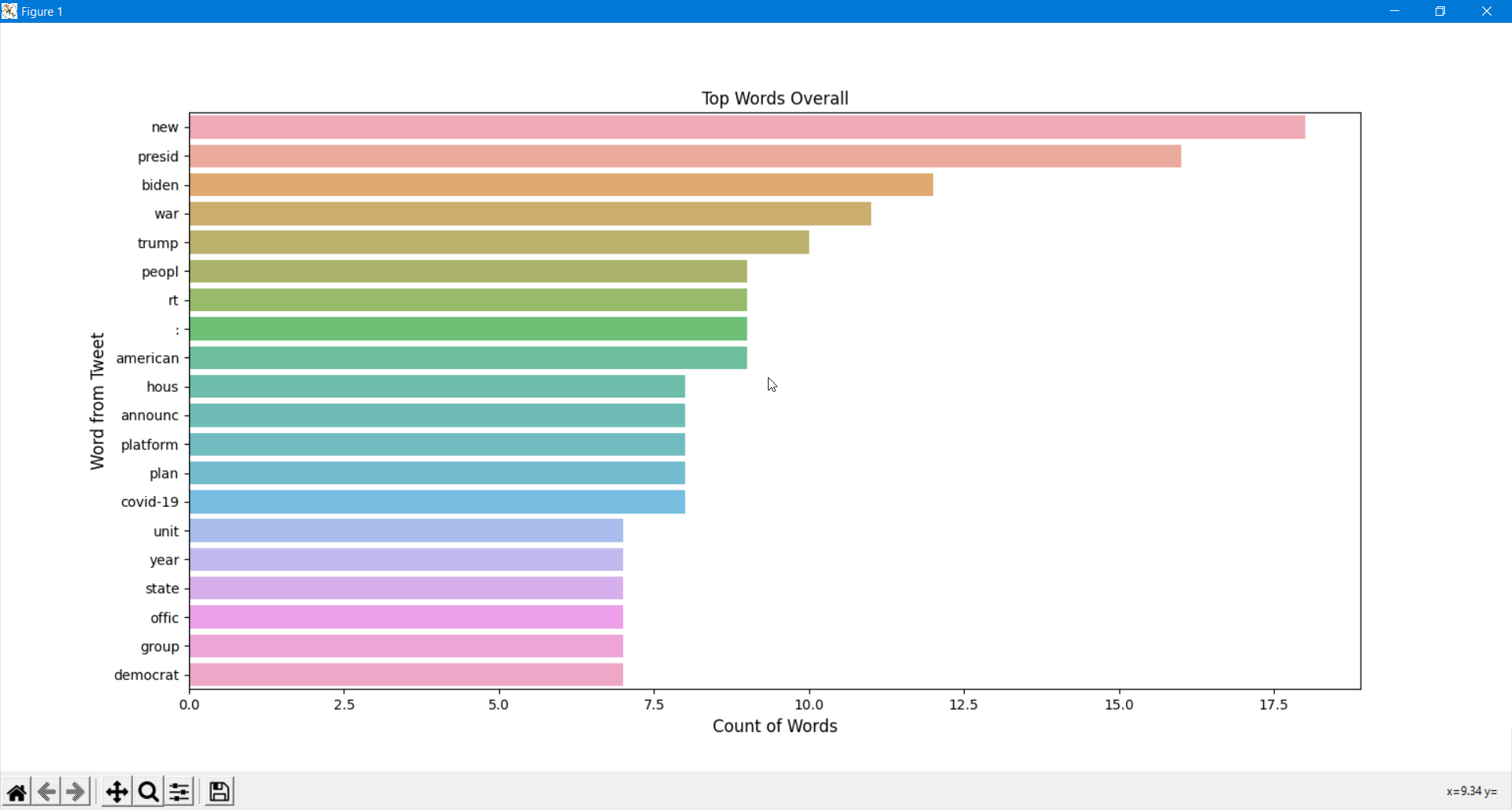This screenshot has width=1512, height=810.
Task: Click the 'announc' y-axis tick label
Action: [x=150, y=416]
